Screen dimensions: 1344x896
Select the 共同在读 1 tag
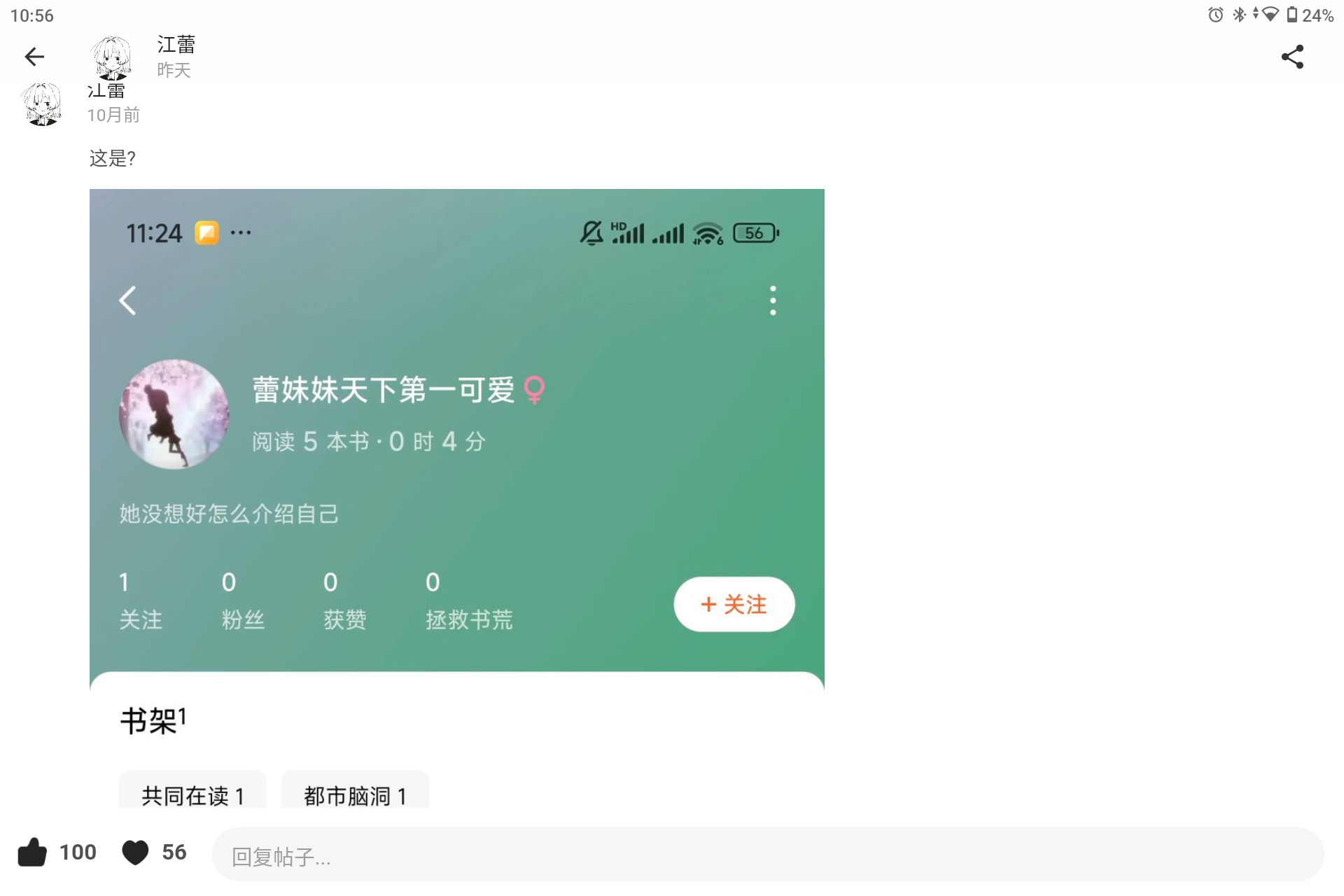[192, 791]
